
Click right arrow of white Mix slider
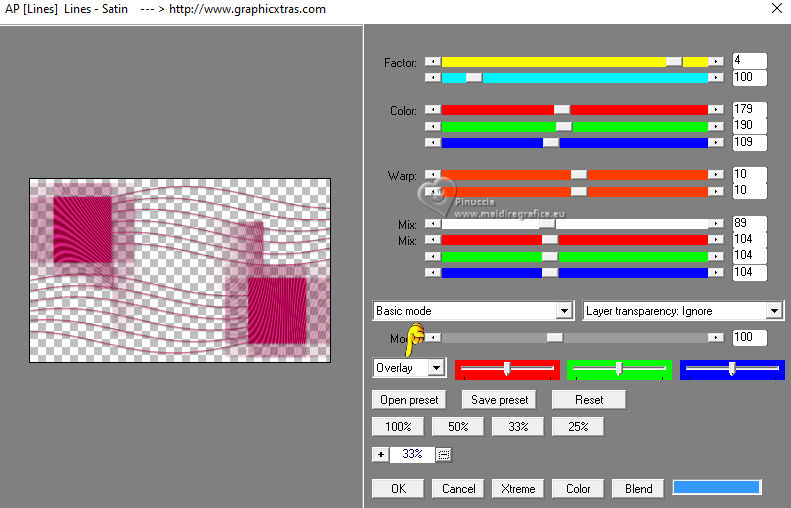[x=716, y=223]
